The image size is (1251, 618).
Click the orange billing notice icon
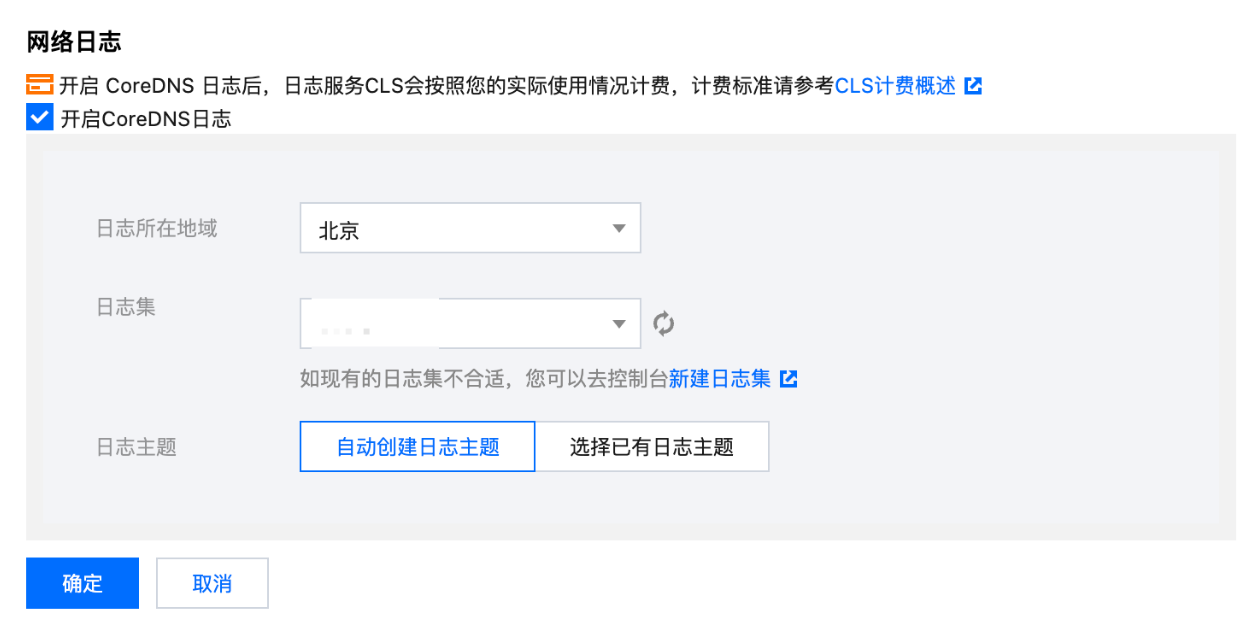click(x=39, y=85)
